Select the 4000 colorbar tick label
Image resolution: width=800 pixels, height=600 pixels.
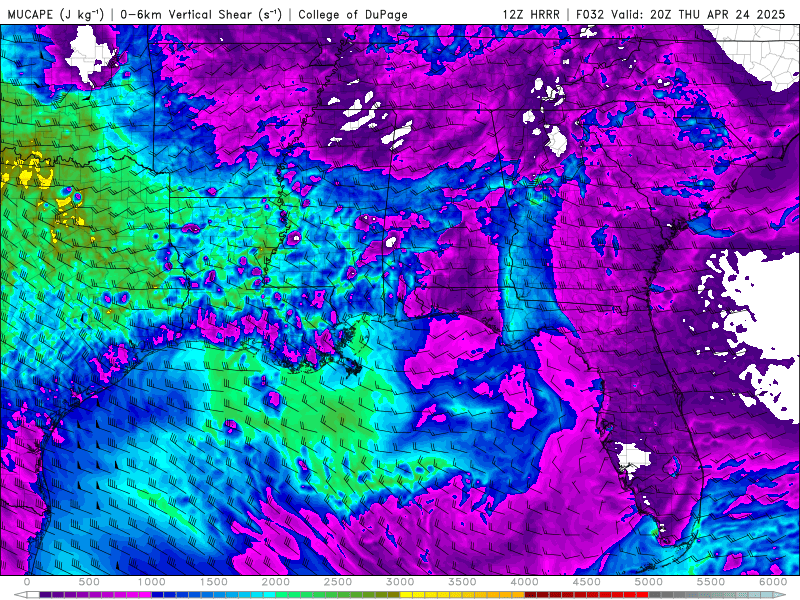coord(524,582)
